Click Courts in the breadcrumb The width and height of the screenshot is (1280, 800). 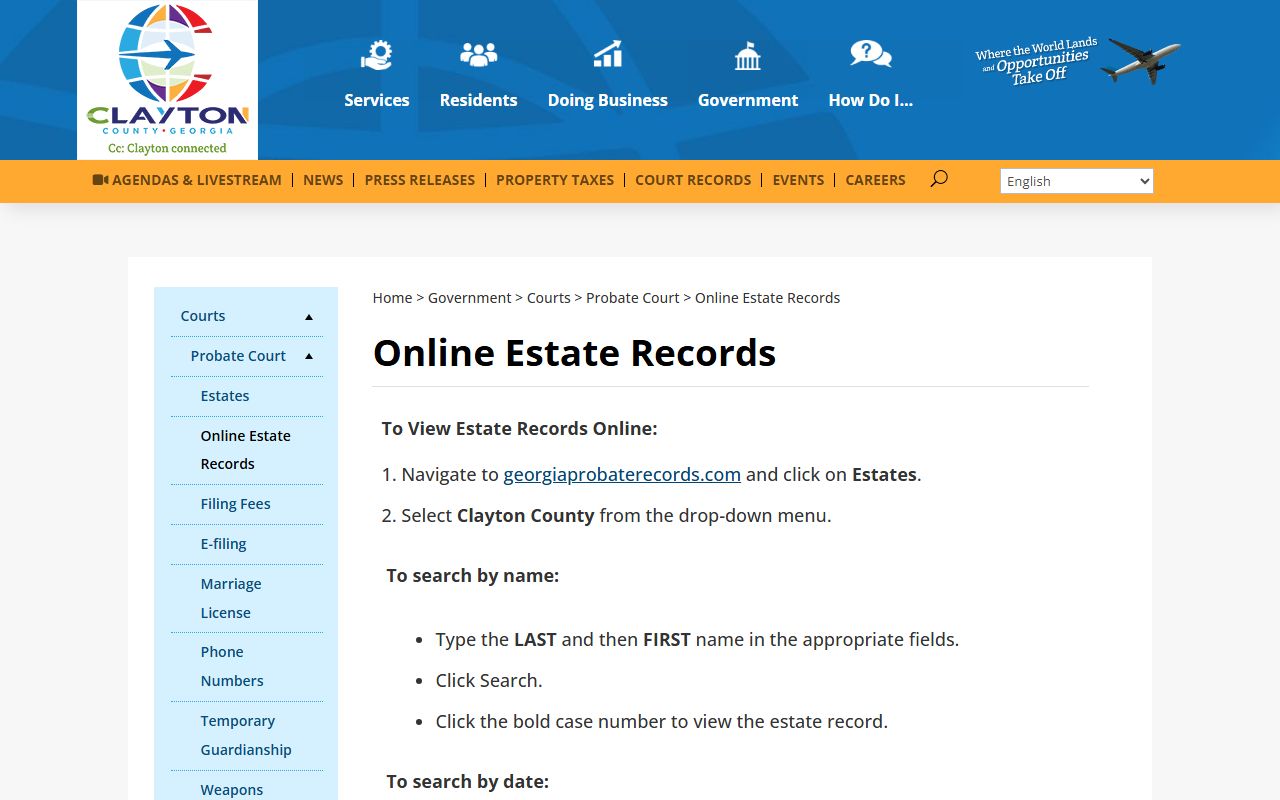(x=549, y=298)
